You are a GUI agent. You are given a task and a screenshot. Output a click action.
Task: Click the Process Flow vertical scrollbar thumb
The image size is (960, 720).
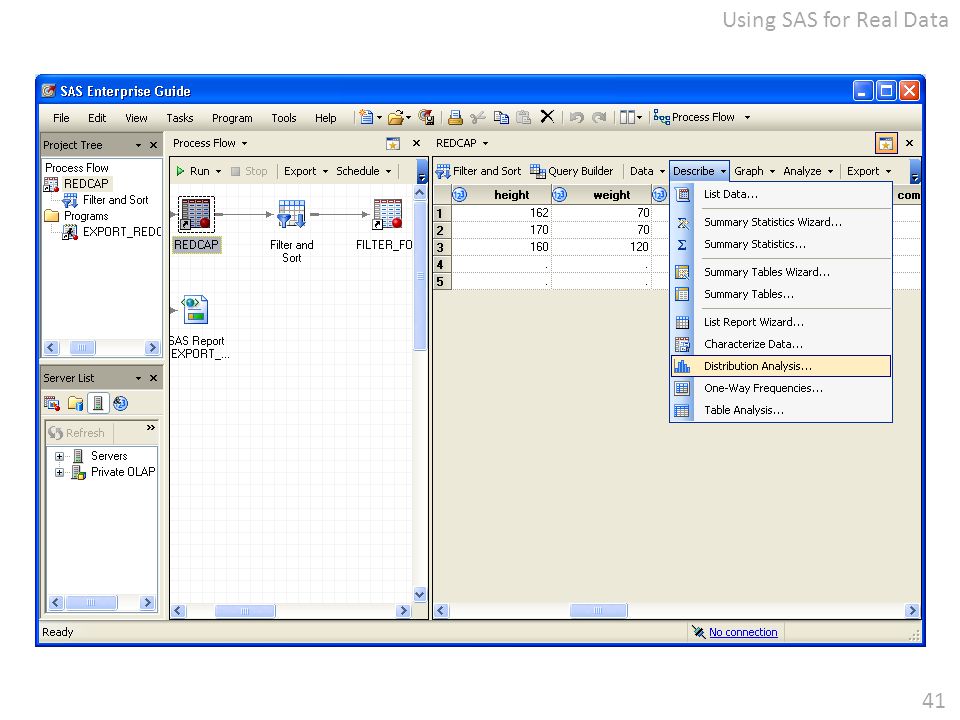(420, 276)
